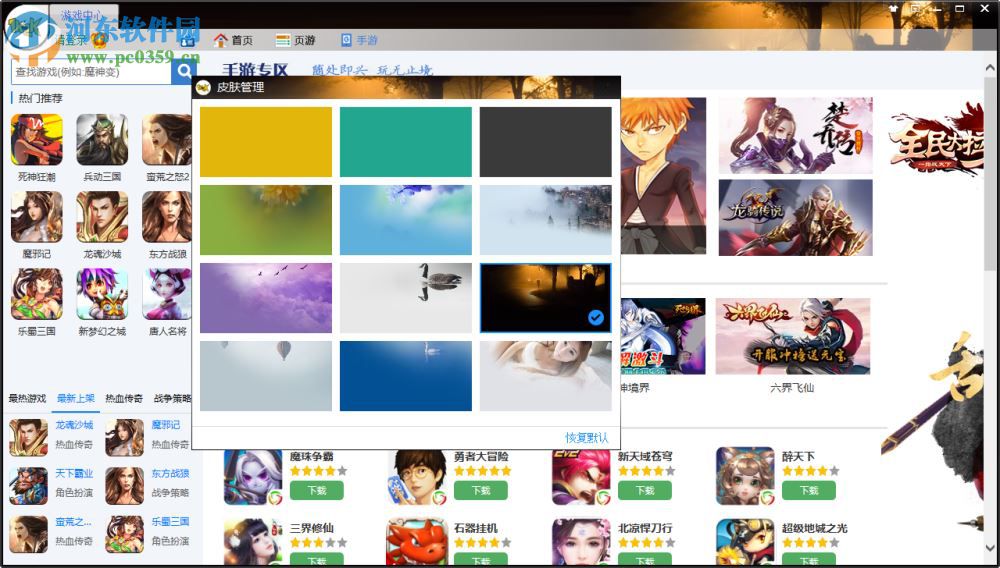The image size is (1000, 568).
Task: Open the 东方战狼 icon in 热门推荐
Action: (x=166, y=217)
